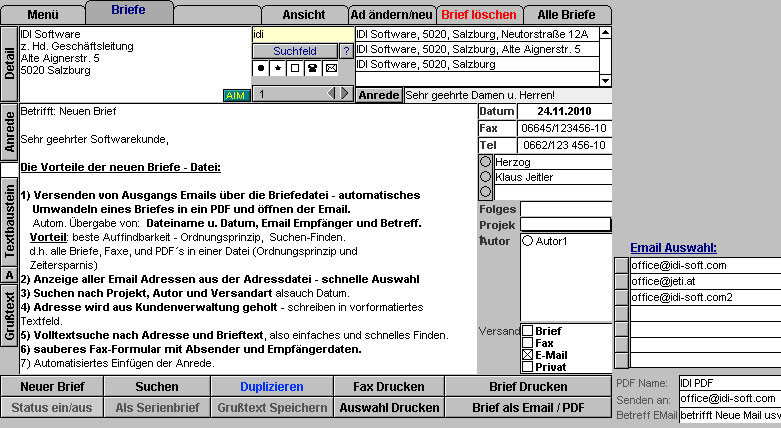Screen dimensions: 781x428
Task: Check the Privat checkbox
Action: (x=527, y=367)
